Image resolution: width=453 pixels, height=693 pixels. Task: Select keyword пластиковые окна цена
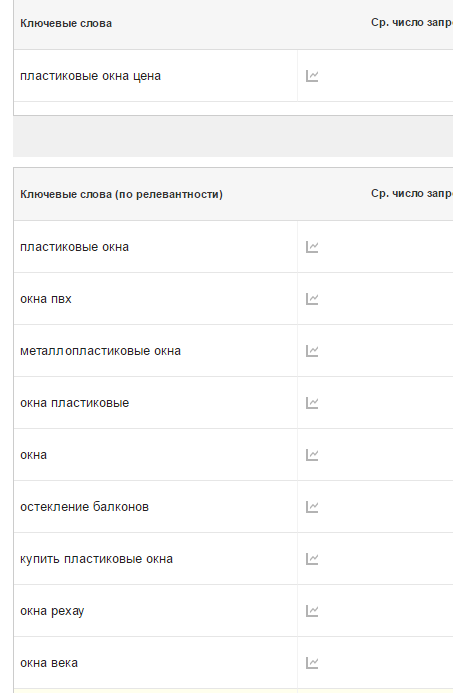point(91,76)
